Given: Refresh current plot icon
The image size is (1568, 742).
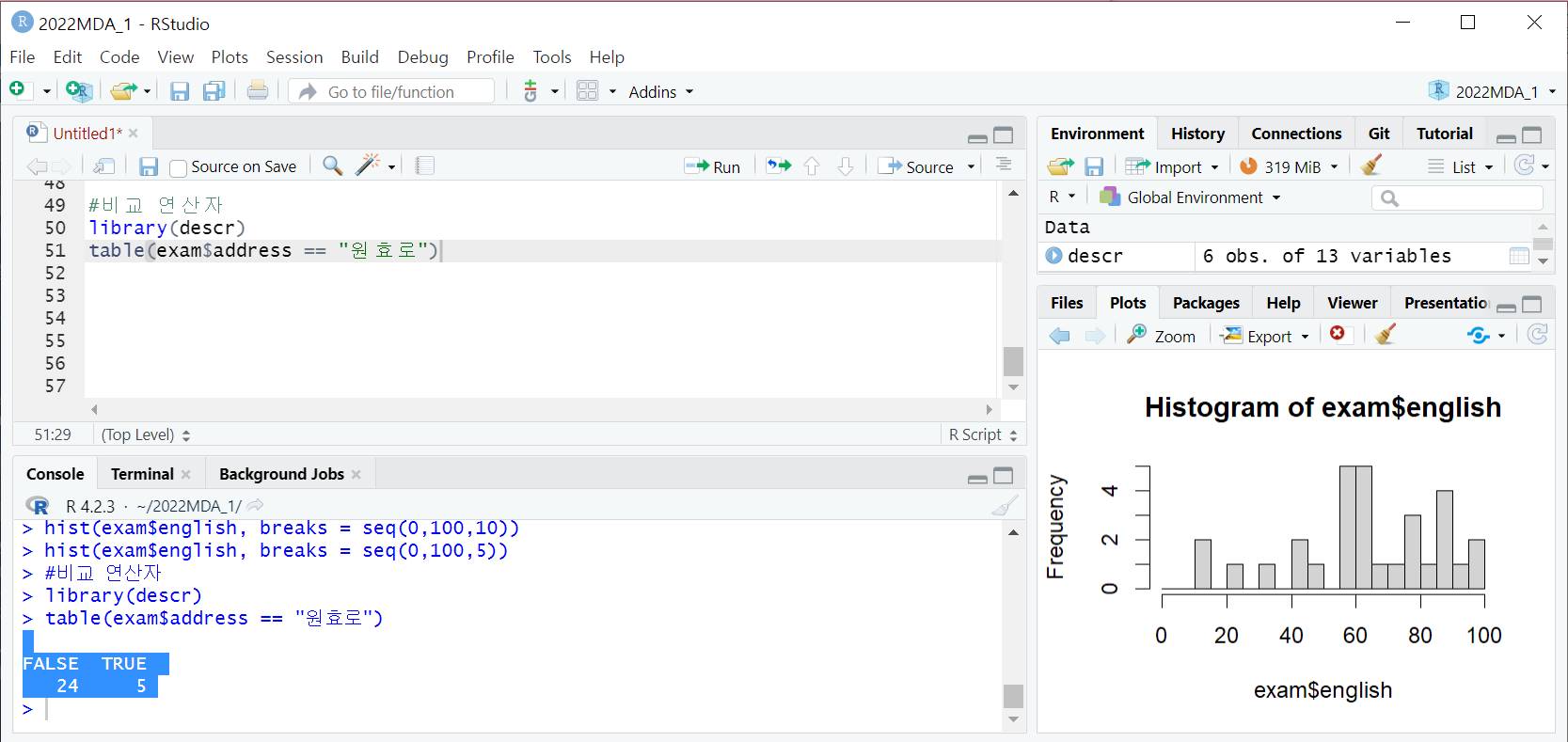Looking at the screenshot, I should [1537, 334].
